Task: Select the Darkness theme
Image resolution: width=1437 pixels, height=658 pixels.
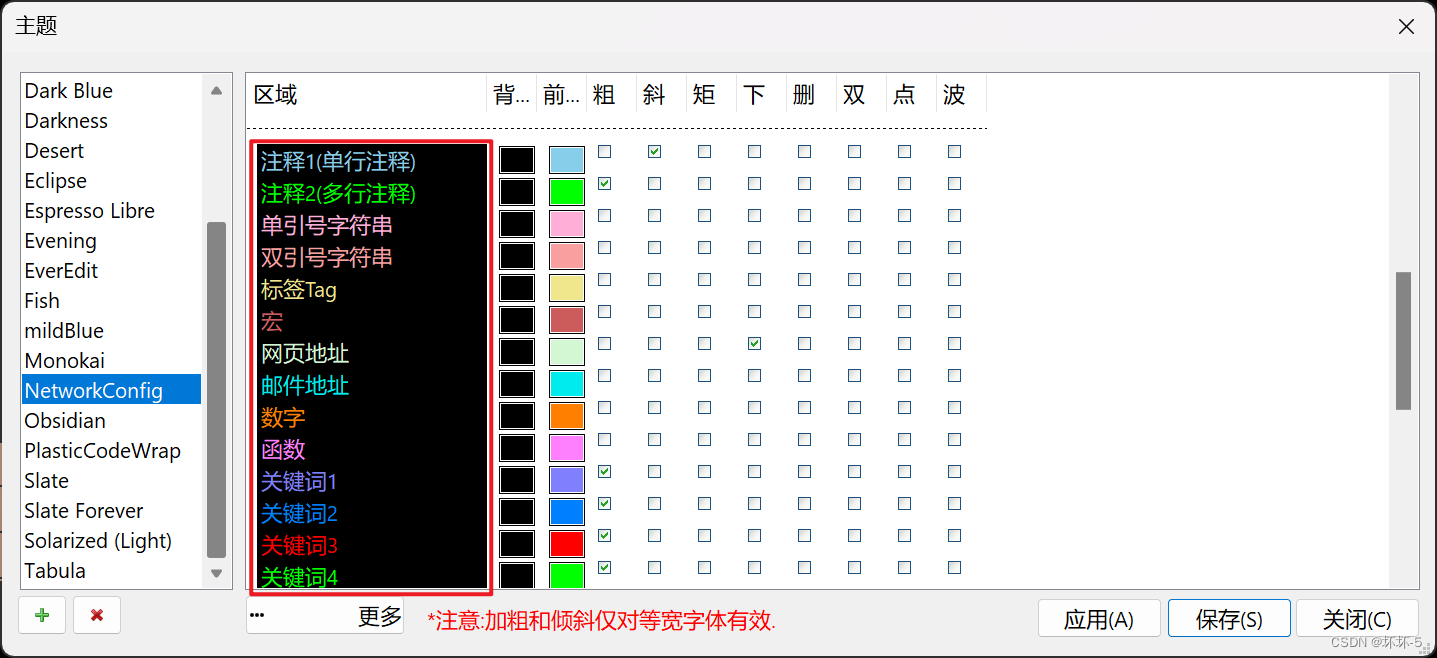Action: click(x=112, y=121)
